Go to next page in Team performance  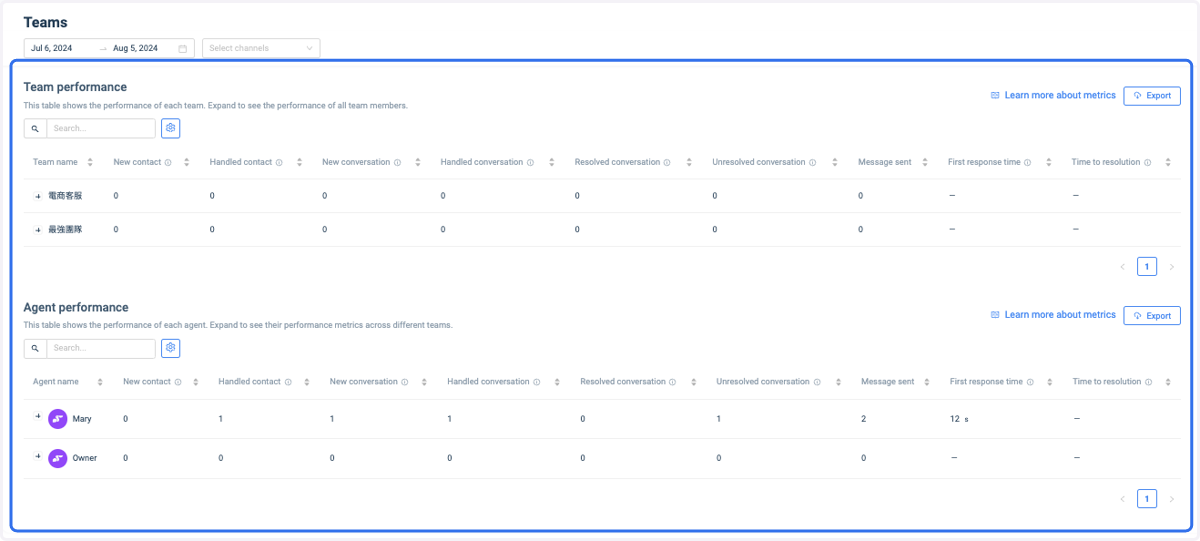(1172, 267)
